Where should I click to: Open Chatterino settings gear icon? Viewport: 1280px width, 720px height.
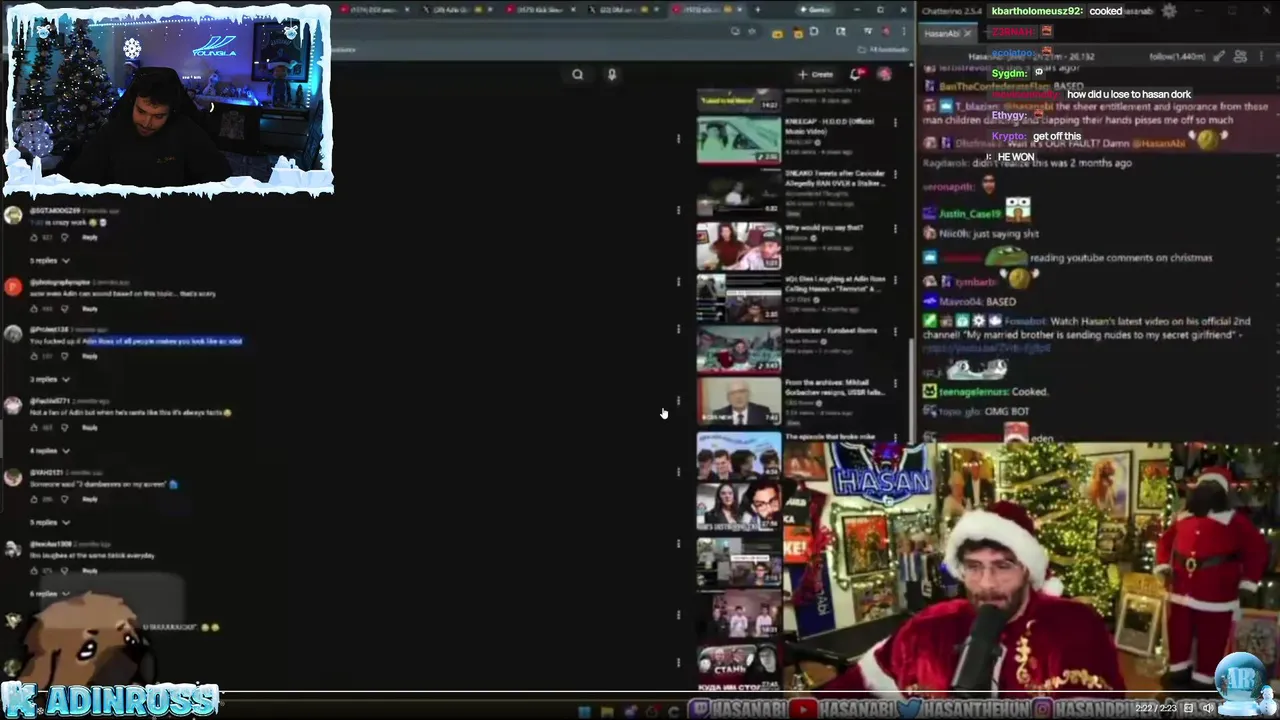coord(1169,11)
